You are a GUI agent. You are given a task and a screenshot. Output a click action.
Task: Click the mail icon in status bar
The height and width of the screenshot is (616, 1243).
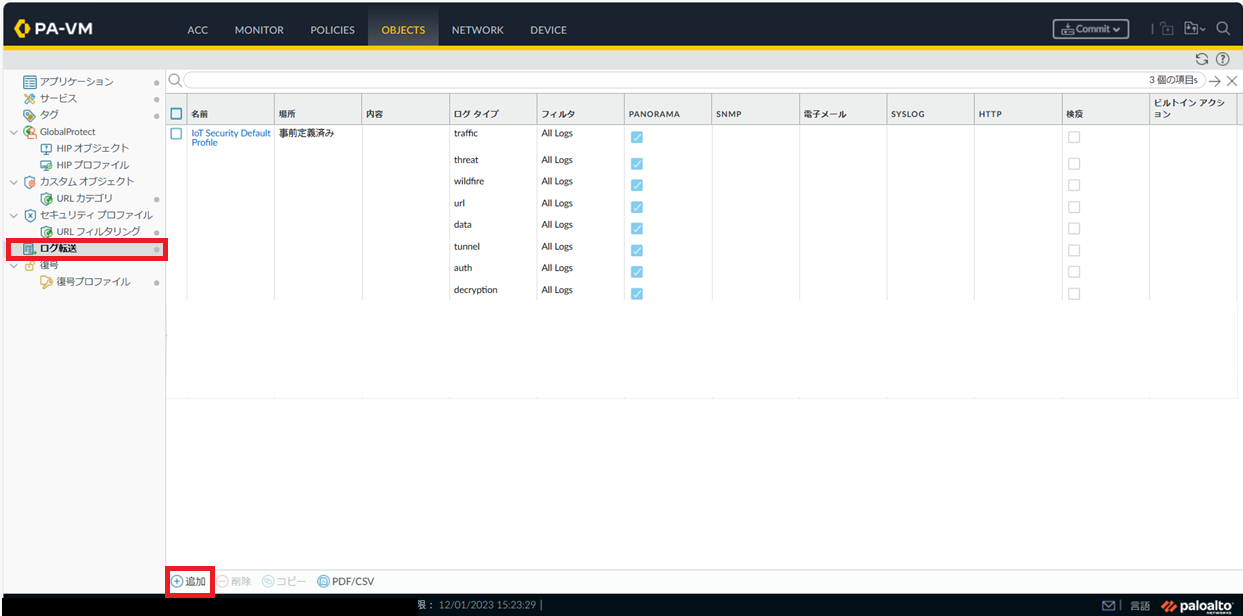(1108, 605)
